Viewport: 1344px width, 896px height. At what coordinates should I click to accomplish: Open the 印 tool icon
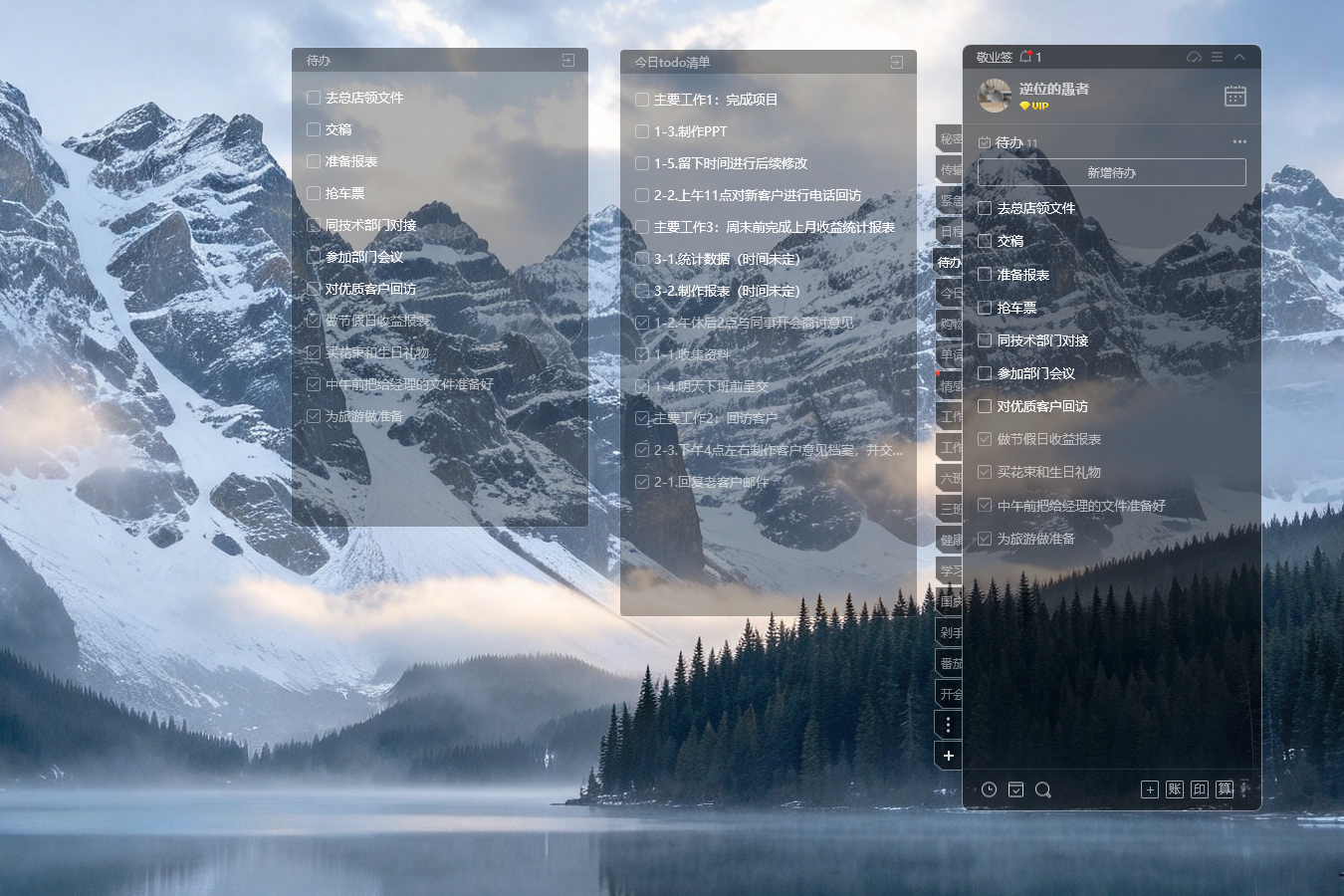(x=1200, y=789)
